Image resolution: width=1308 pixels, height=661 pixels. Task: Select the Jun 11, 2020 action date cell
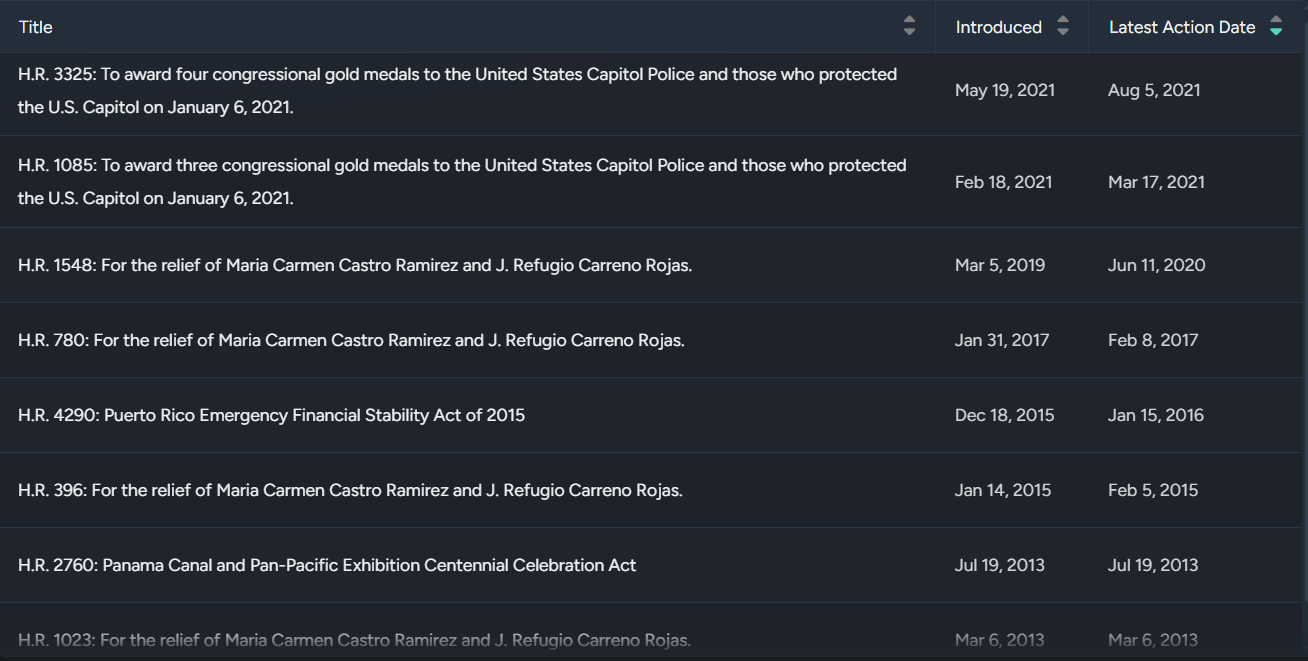pyautogui.click(x=1156, y=265)
